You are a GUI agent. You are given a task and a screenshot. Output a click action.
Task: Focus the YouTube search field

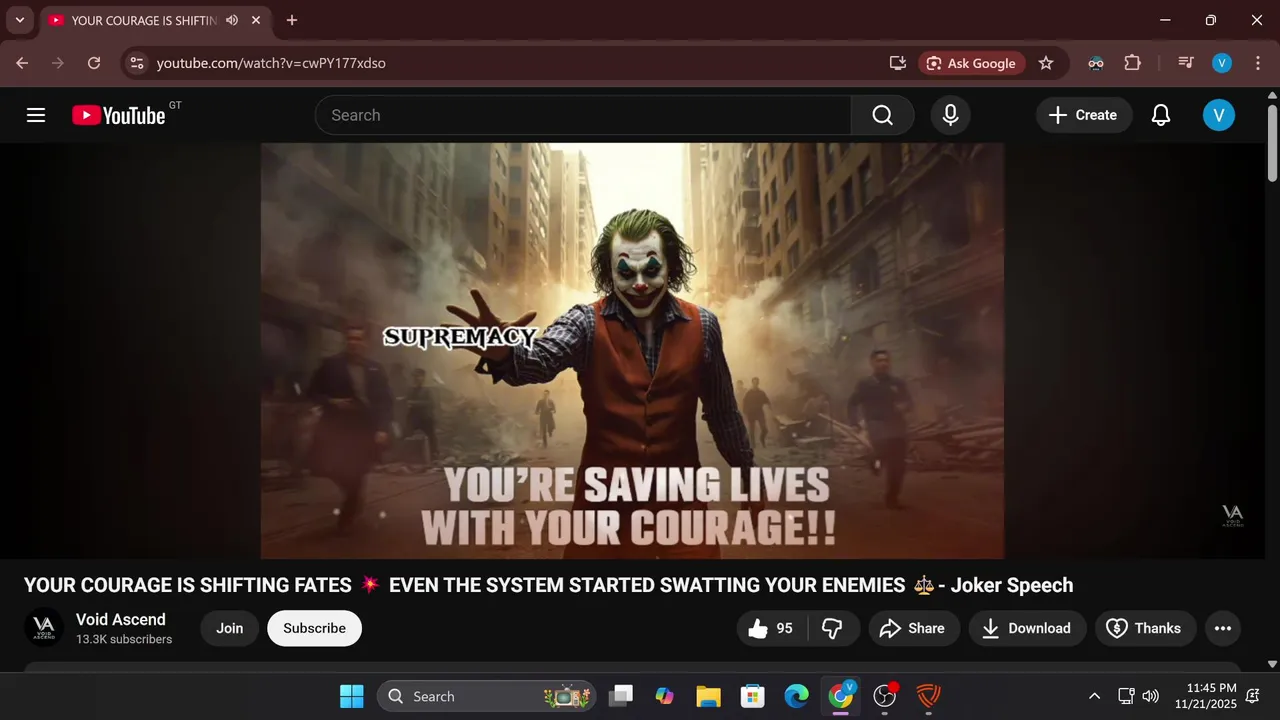click(x=583, y=115)
